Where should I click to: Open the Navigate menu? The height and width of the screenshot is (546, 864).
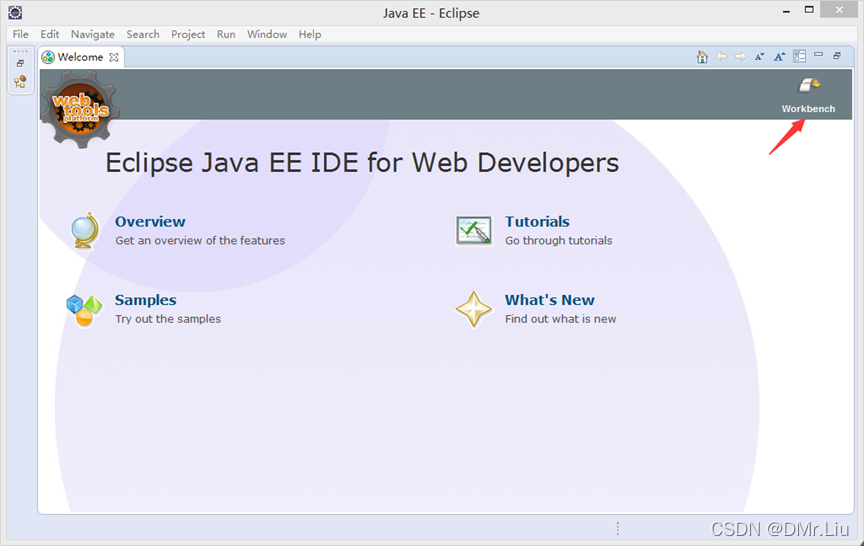coord(93,34)
